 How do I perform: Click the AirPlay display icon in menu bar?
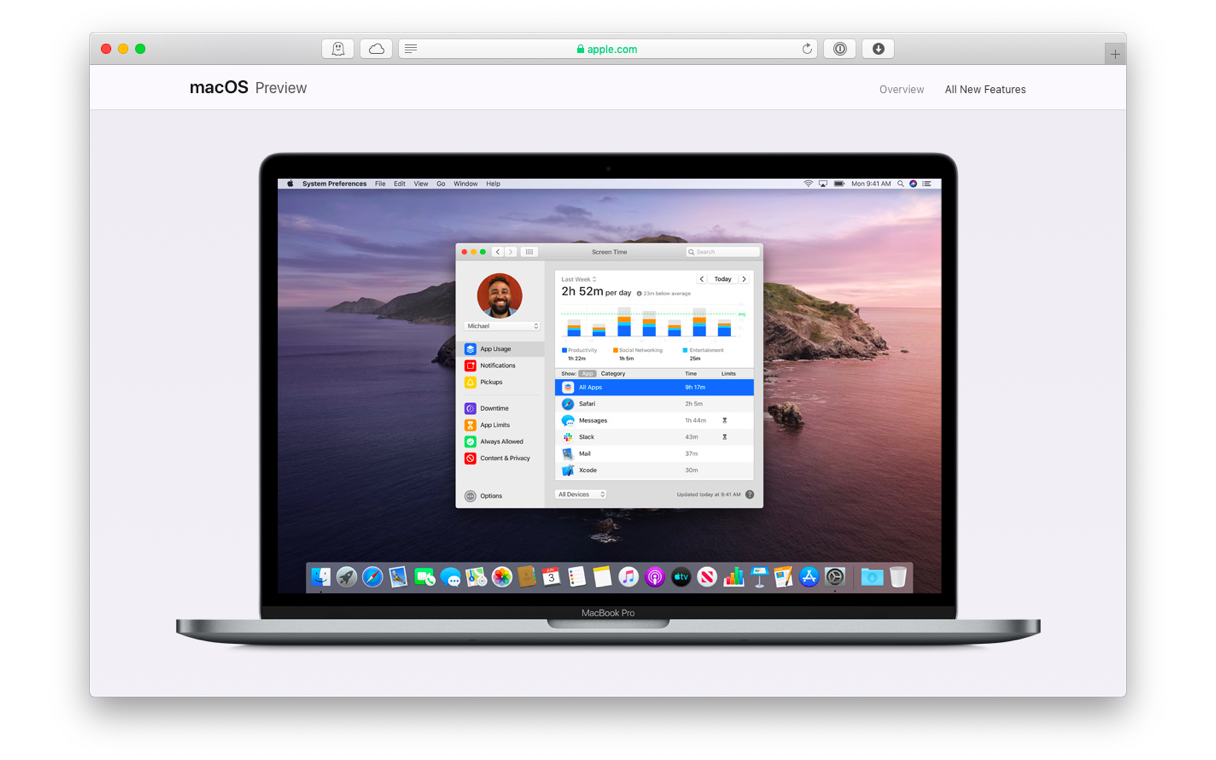click(x=823, y=184)
